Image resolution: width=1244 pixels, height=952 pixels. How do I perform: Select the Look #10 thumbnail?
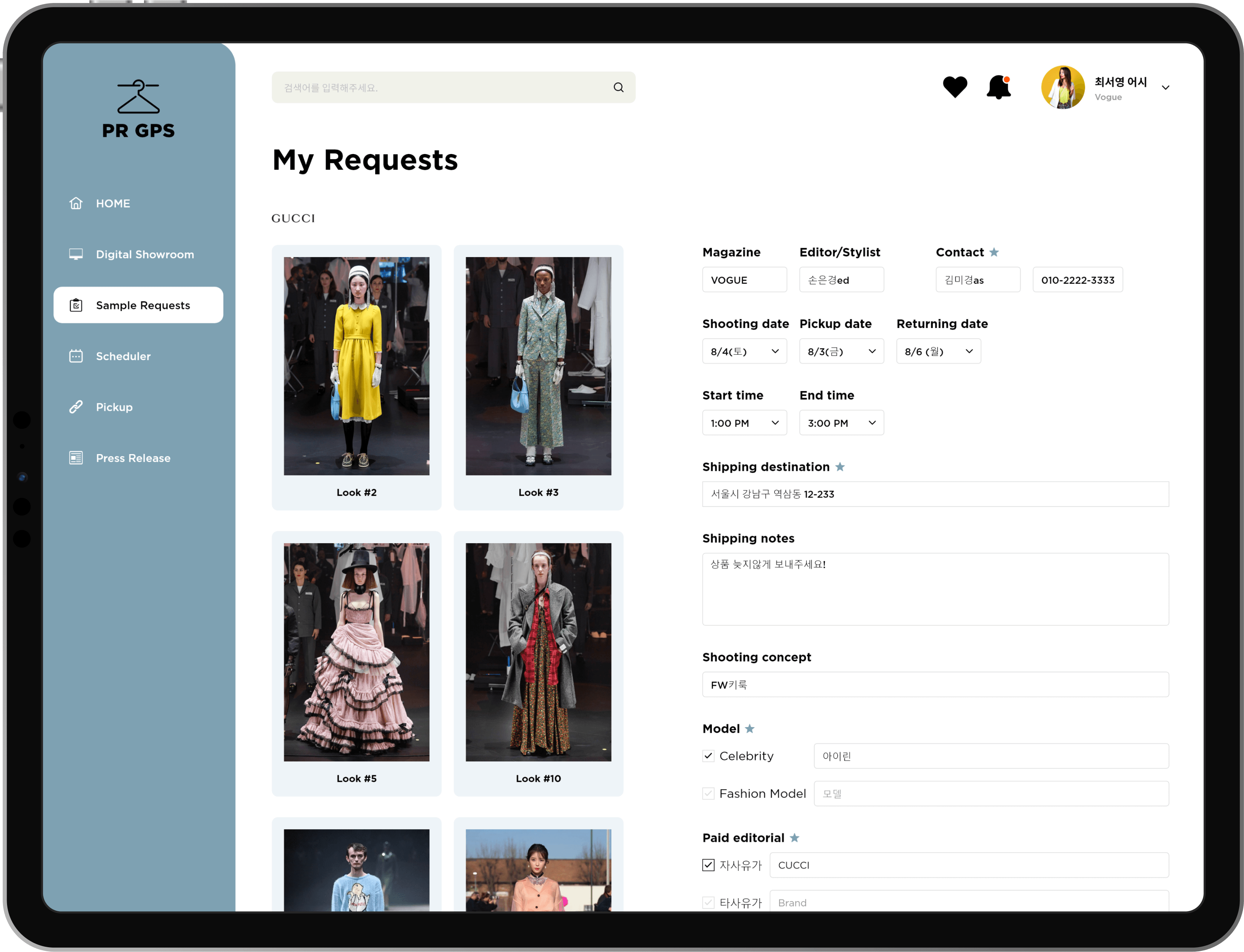[538, 651]
